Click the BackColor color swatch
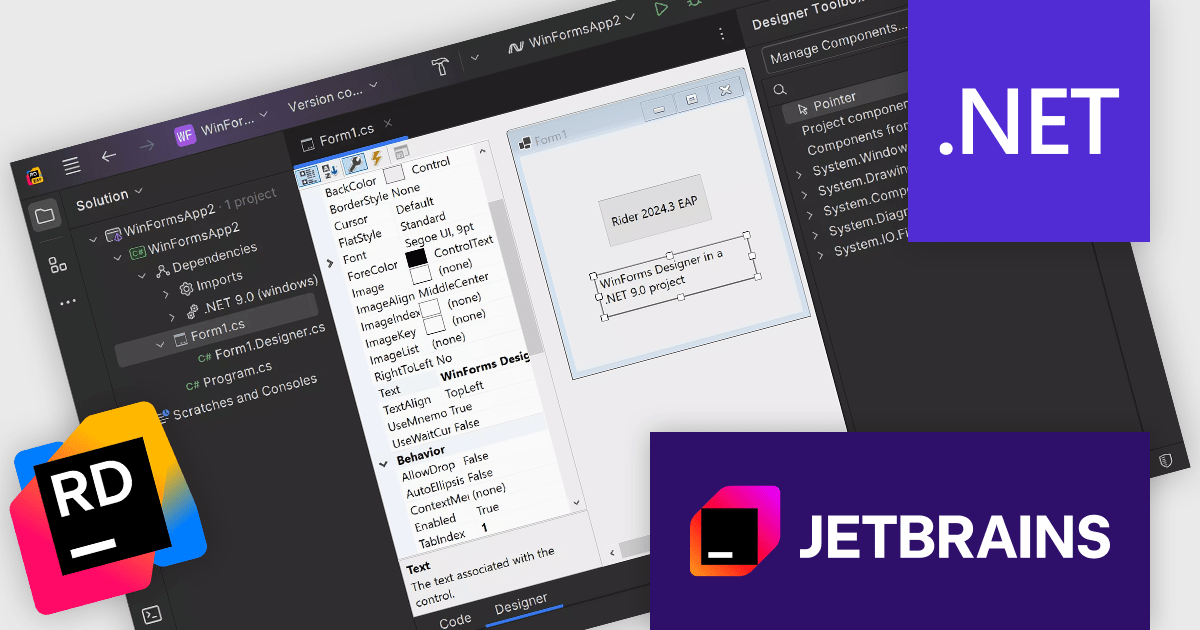Viewport: 1200px width, 630px height. pos(393,173)
